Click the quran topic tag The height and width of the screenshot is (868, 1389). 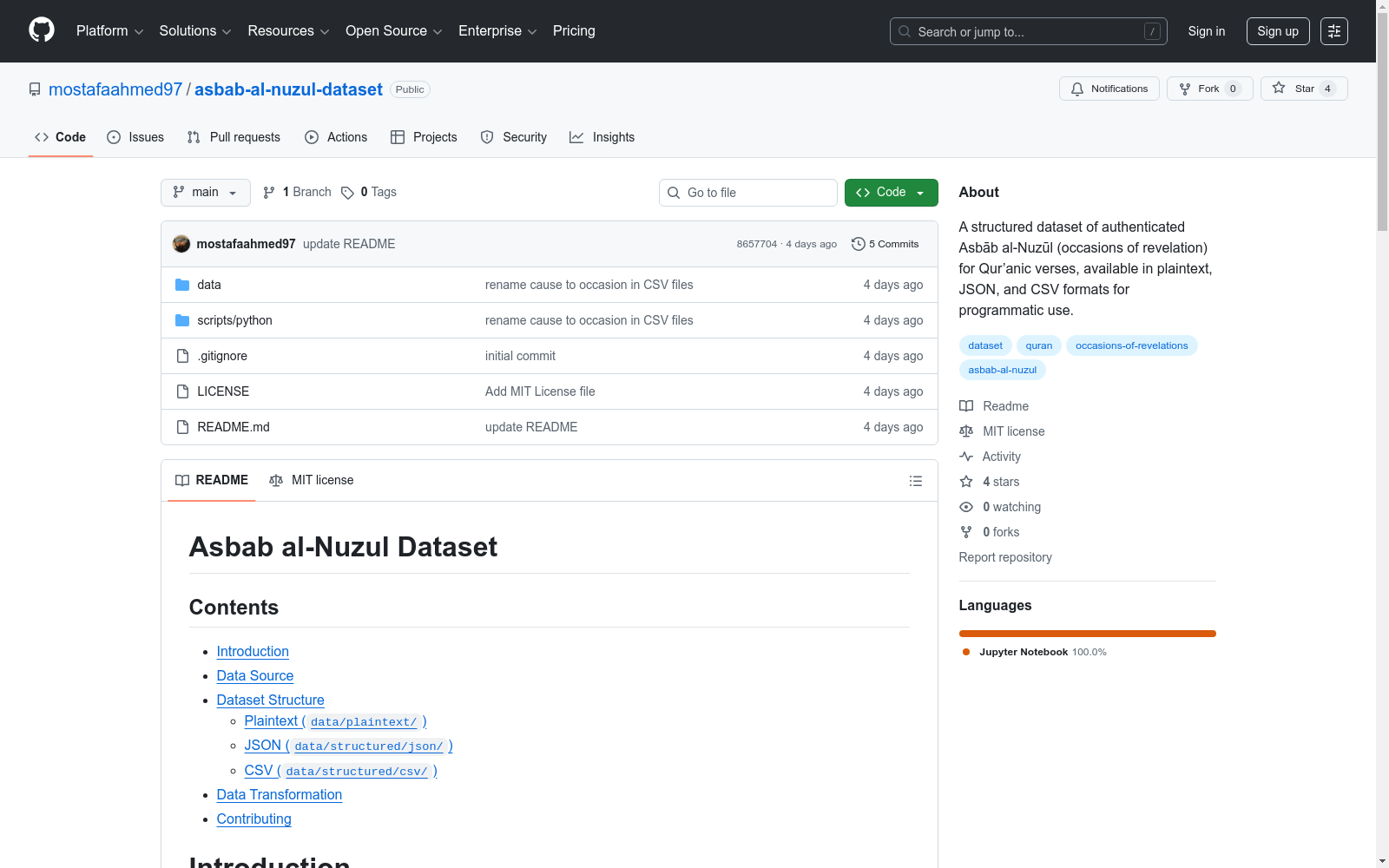[x=1039, y=345]
